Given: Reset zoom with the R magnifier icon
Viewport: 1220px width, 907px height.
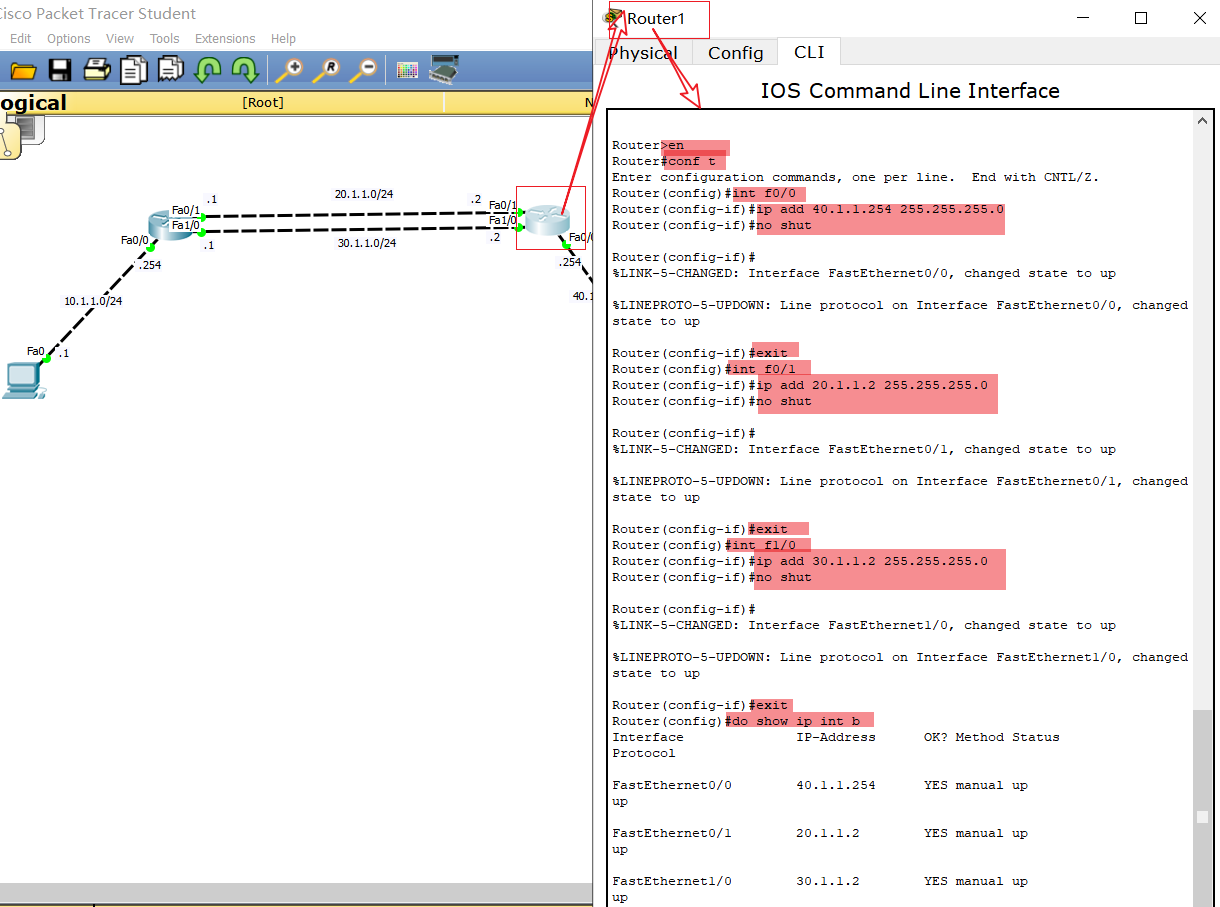Looking at the screenshot, I should point(327,70).
